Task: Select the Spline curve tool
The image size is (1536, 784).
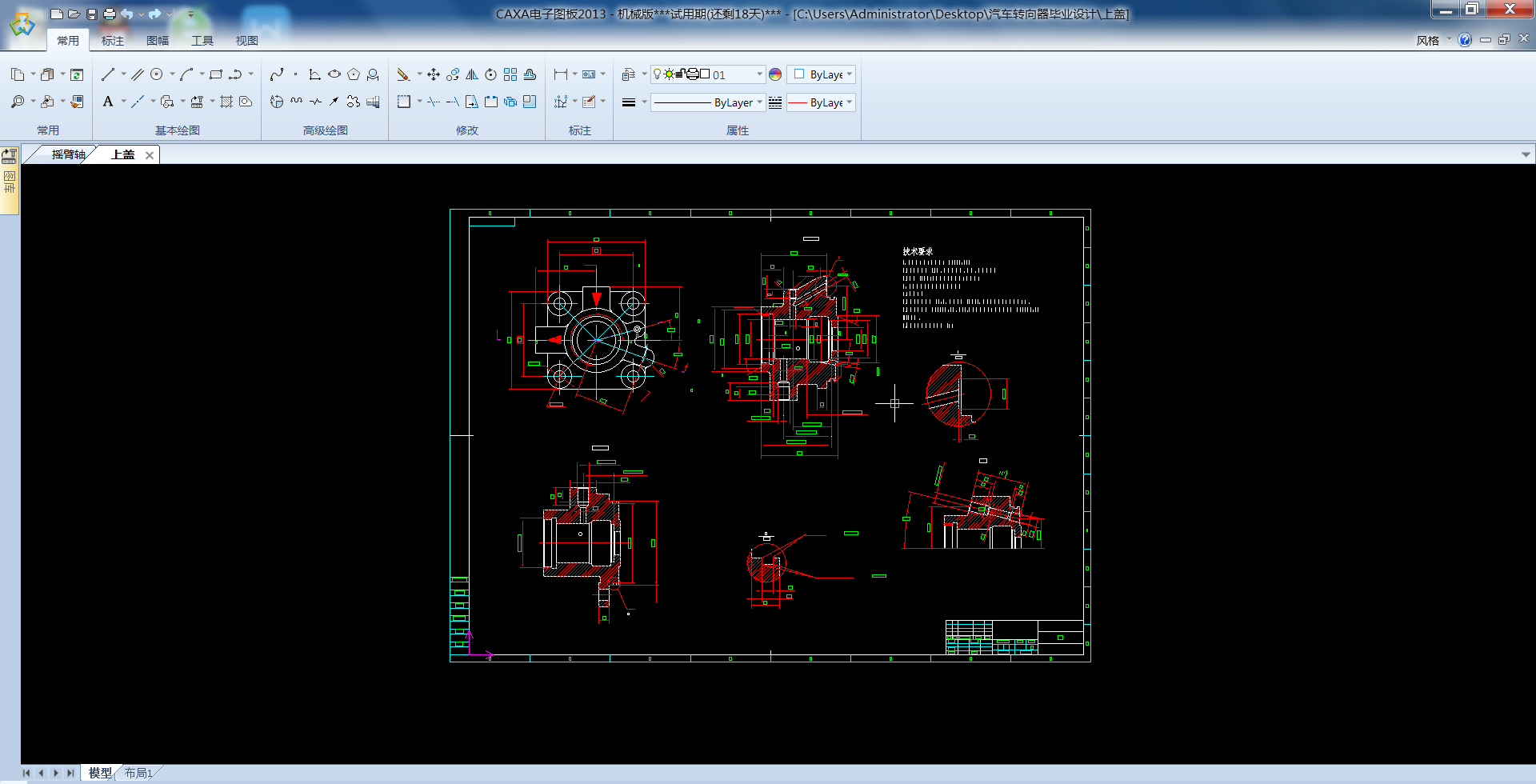Action: [x=277, y=74]
